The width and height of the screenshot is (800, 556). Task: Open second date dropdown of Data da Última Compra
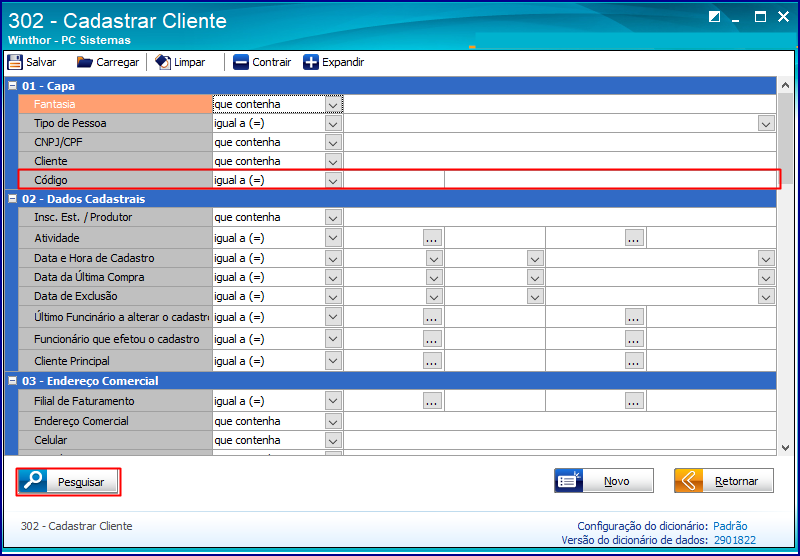(535, 277)
